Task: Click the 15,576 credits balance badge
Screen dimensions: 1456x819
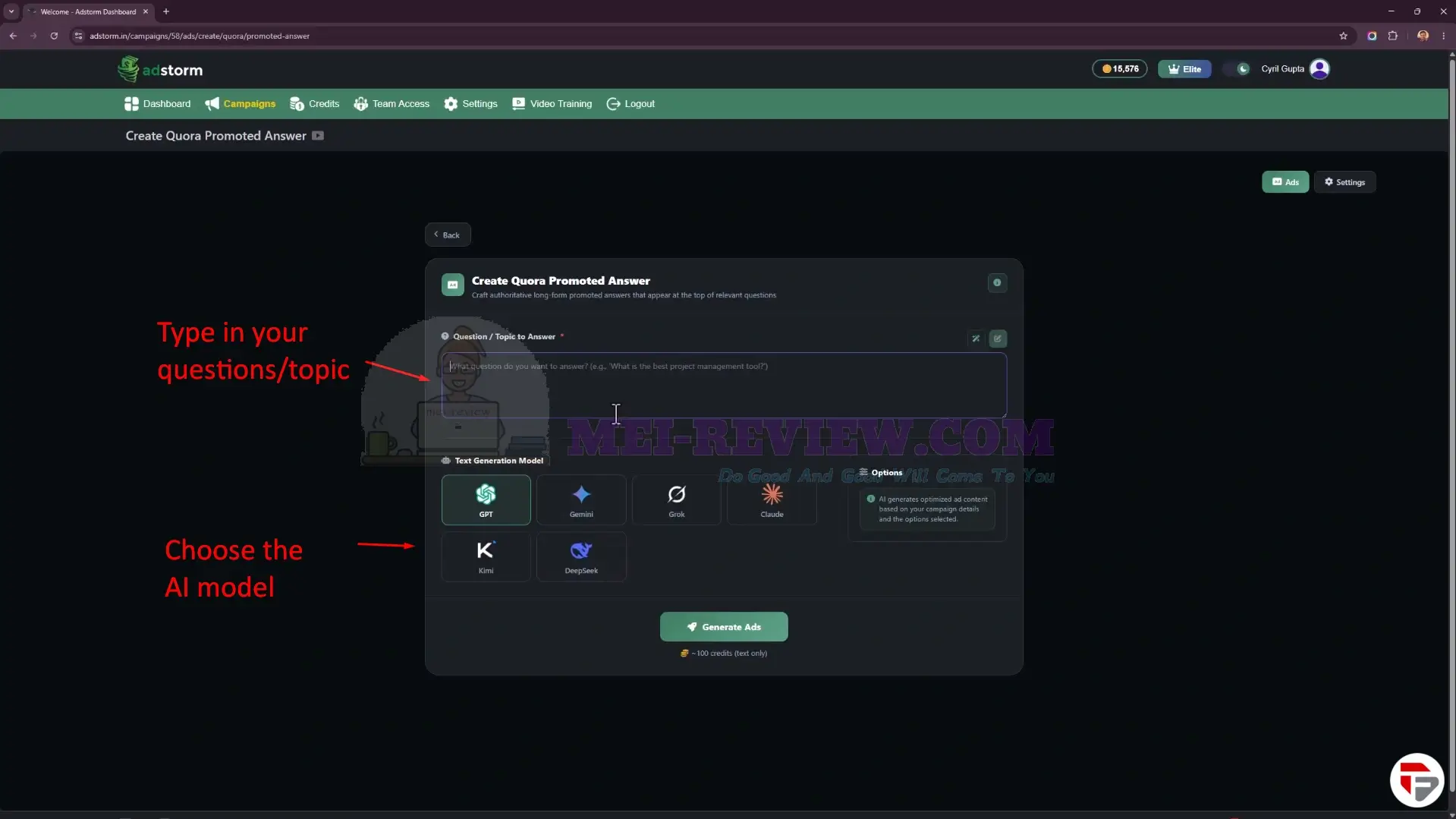Action: coord(1120,69)
